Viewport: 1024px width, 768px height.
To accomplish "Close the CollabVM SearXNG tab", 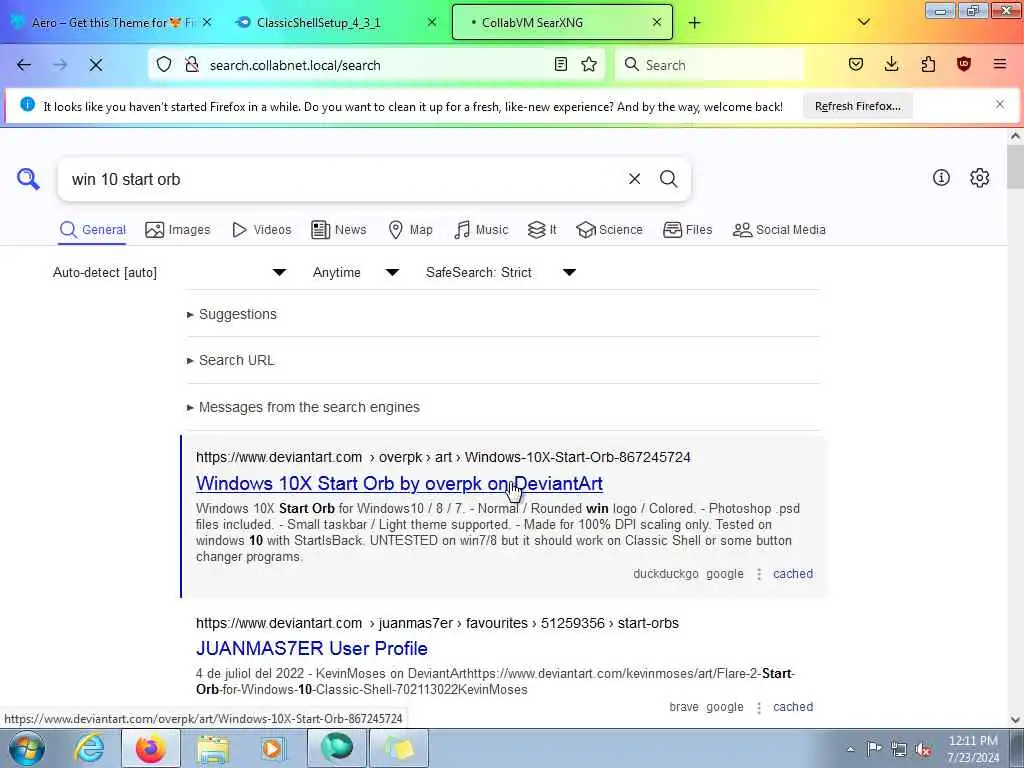I will [x=657, y=22].
